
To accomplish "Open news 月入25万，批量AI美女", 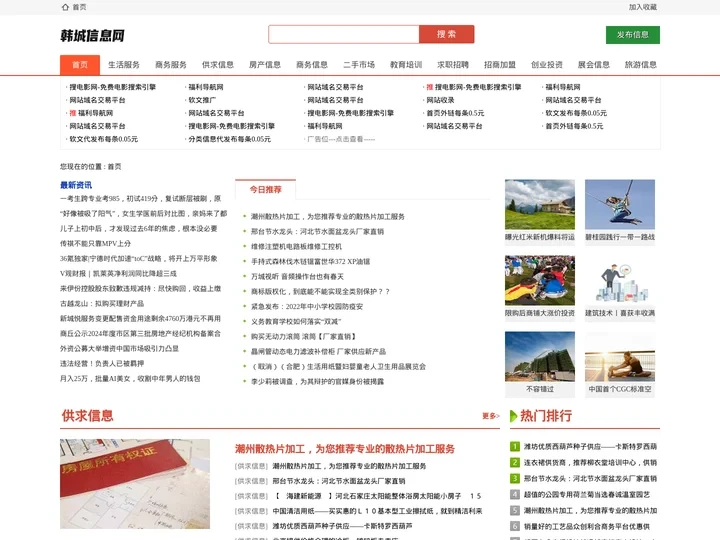I will tap(130, 379).
